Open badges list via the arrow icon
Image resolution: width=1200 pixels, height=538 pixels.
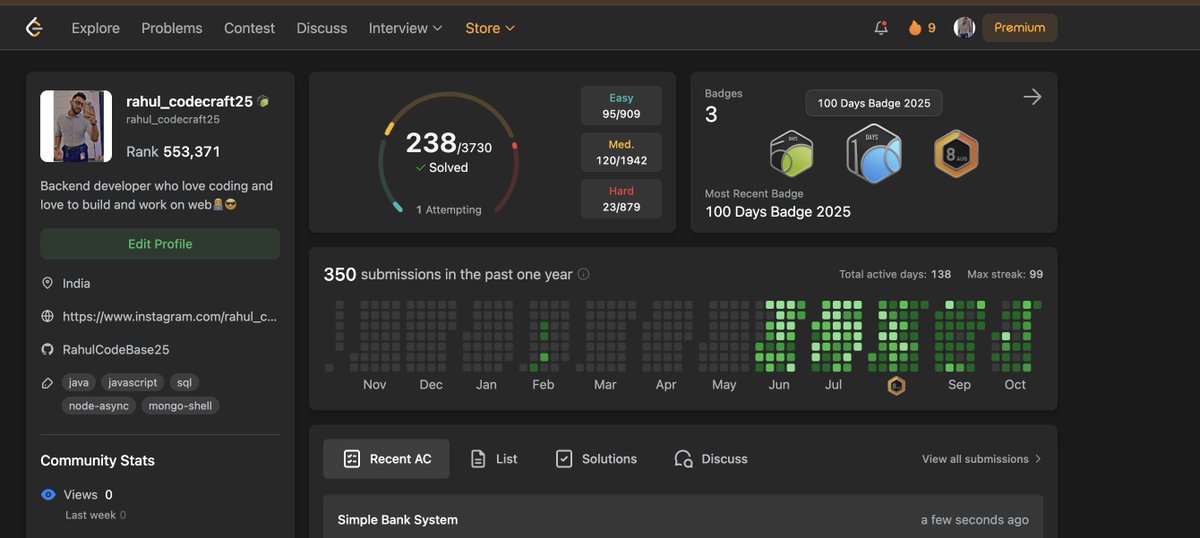point(1032,97)
